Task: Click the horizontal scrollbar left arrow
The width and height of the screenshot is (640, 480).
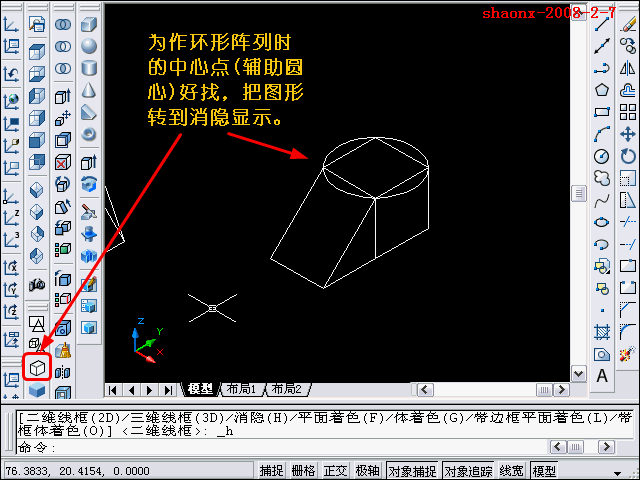Action: 424,390
